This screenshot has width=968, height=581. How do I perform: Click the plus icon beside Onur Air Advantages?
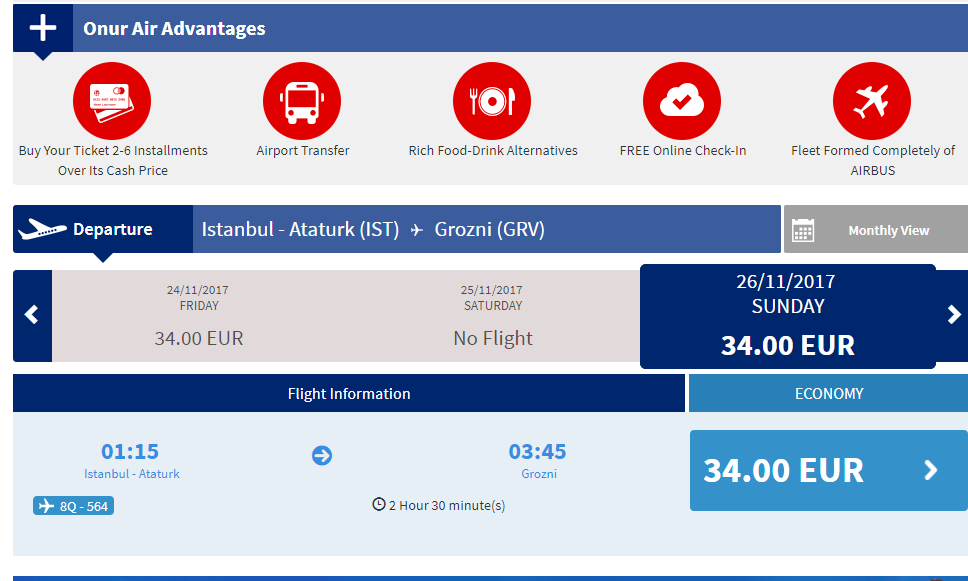(x=43, y=28)
